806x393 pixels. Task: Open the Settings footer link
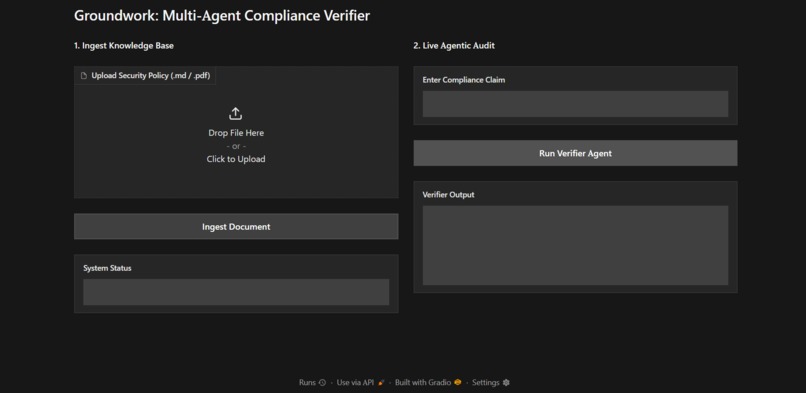491,383
